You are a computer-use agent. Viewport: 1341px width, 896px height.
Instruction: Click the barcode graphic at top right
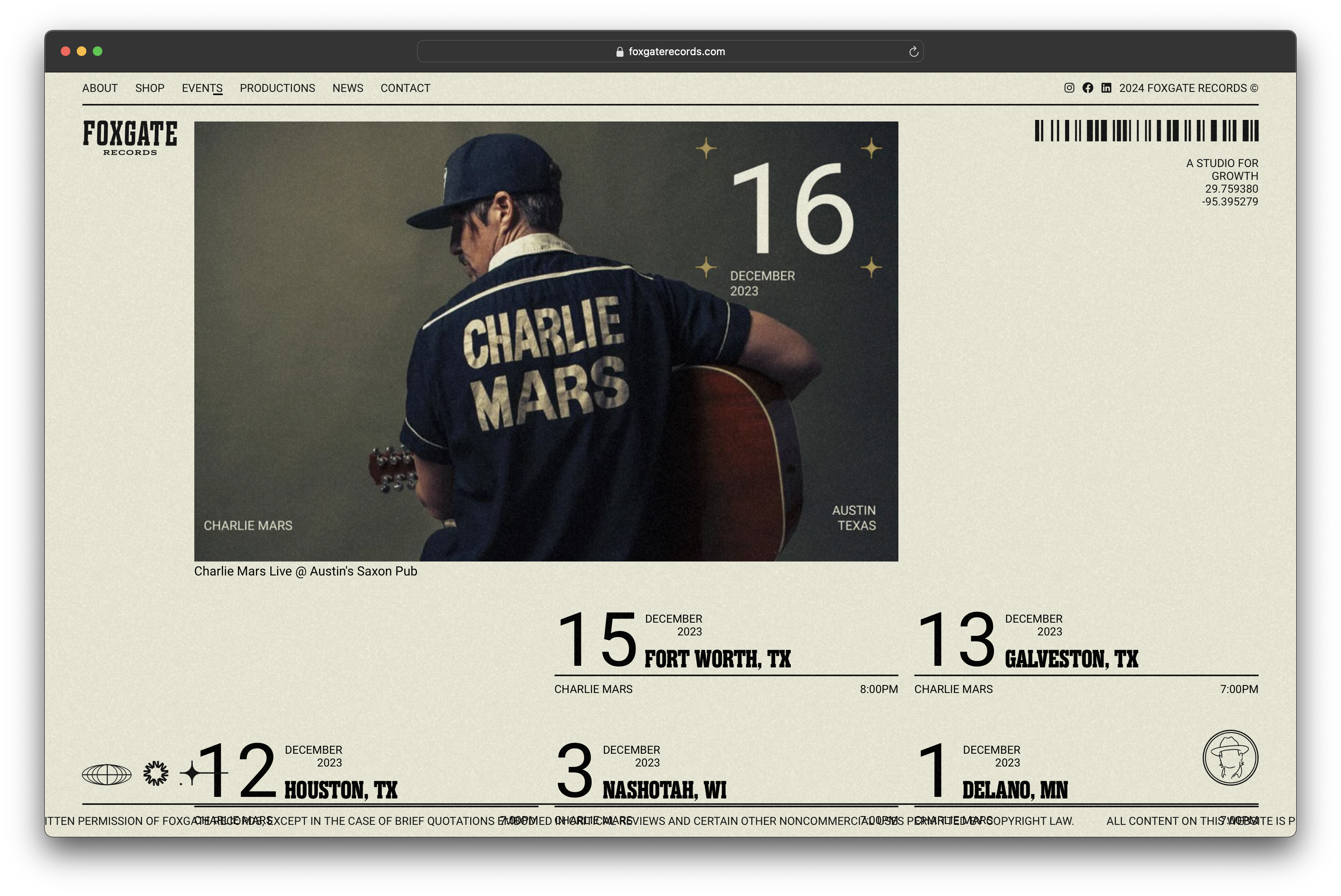click(1146, 131)
